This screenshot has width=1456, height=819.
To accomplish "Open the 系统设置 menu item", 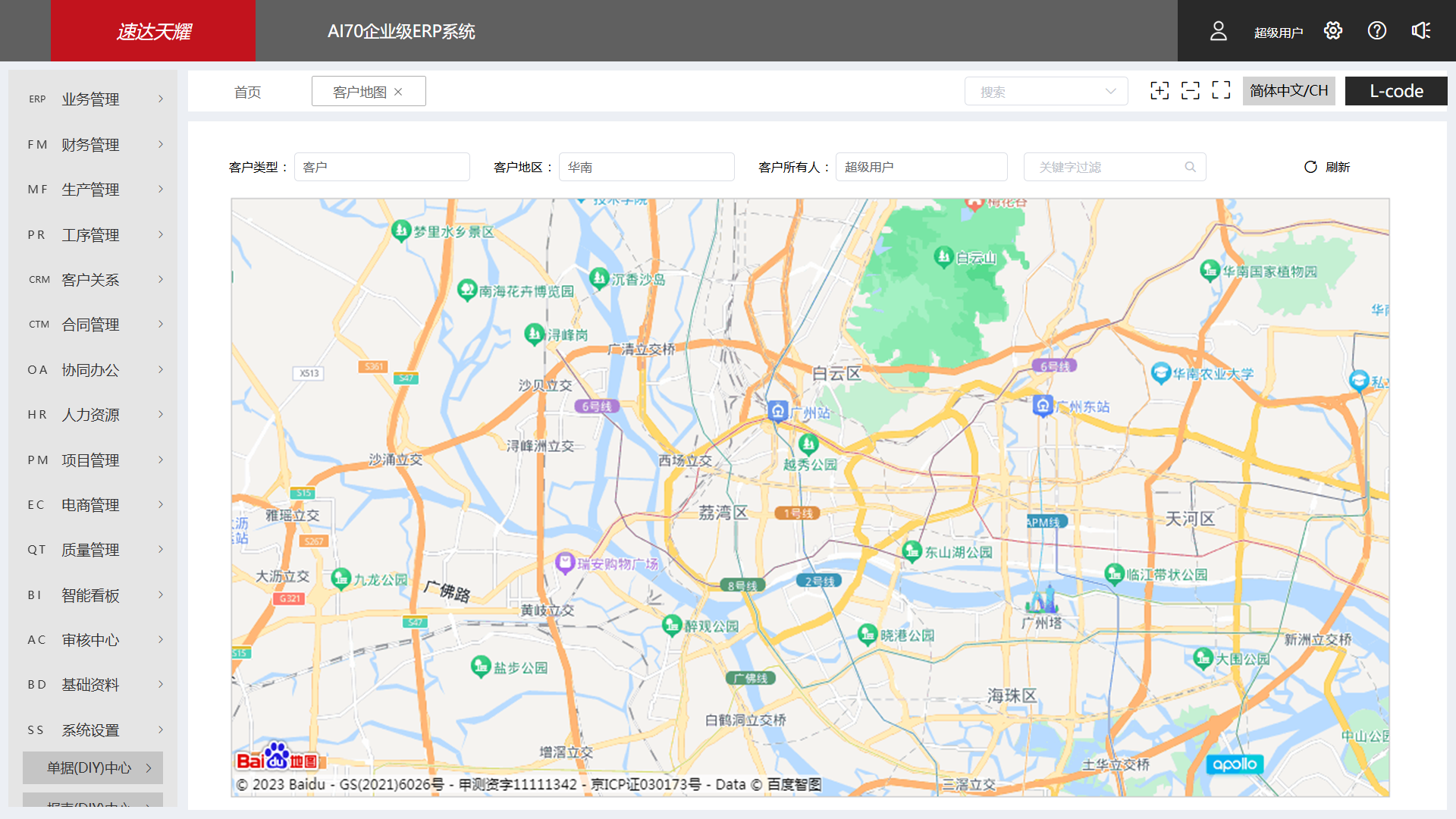I will click(93, 730).
